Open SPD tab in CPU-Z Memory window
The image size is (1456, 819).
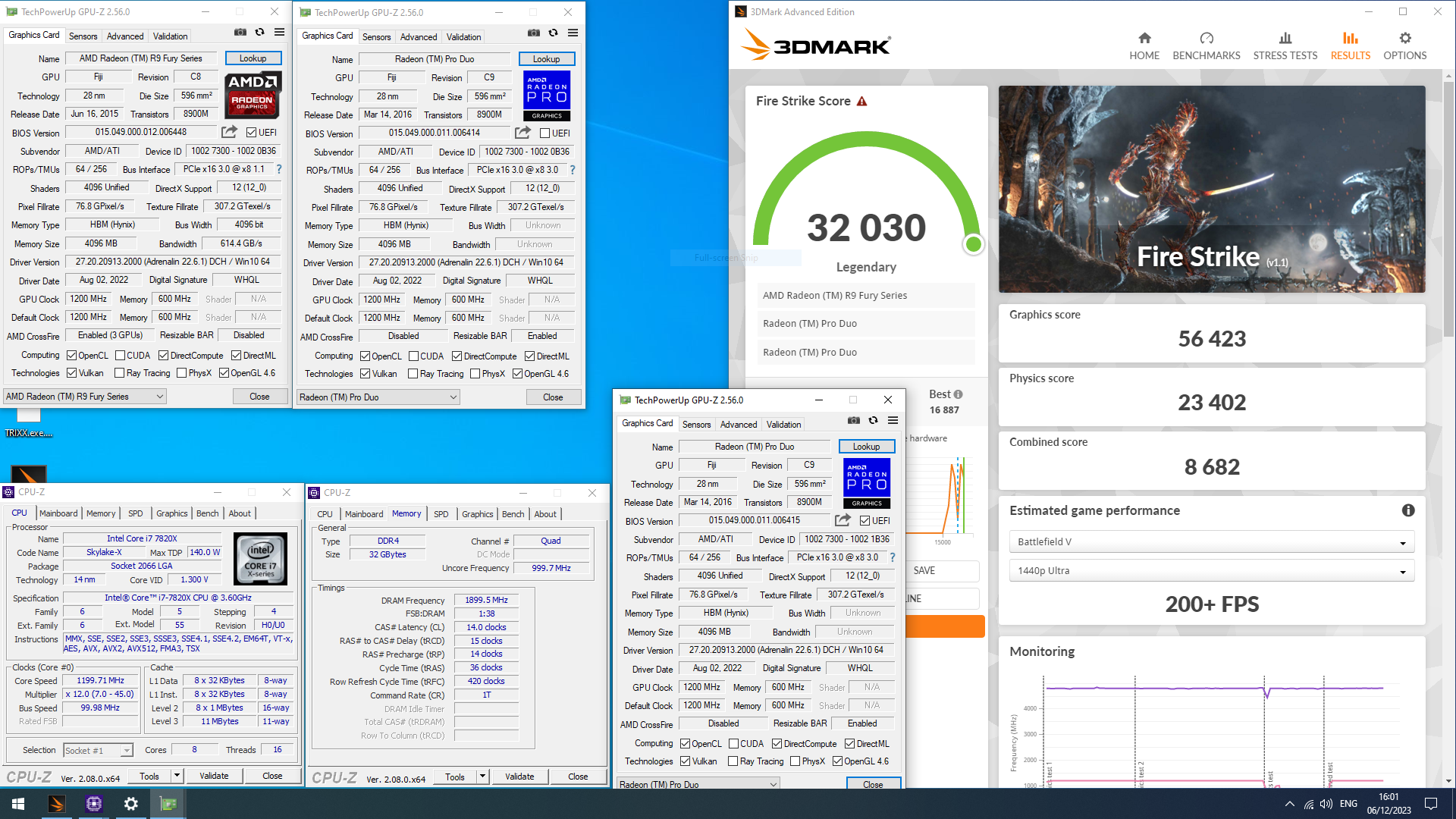441,514
